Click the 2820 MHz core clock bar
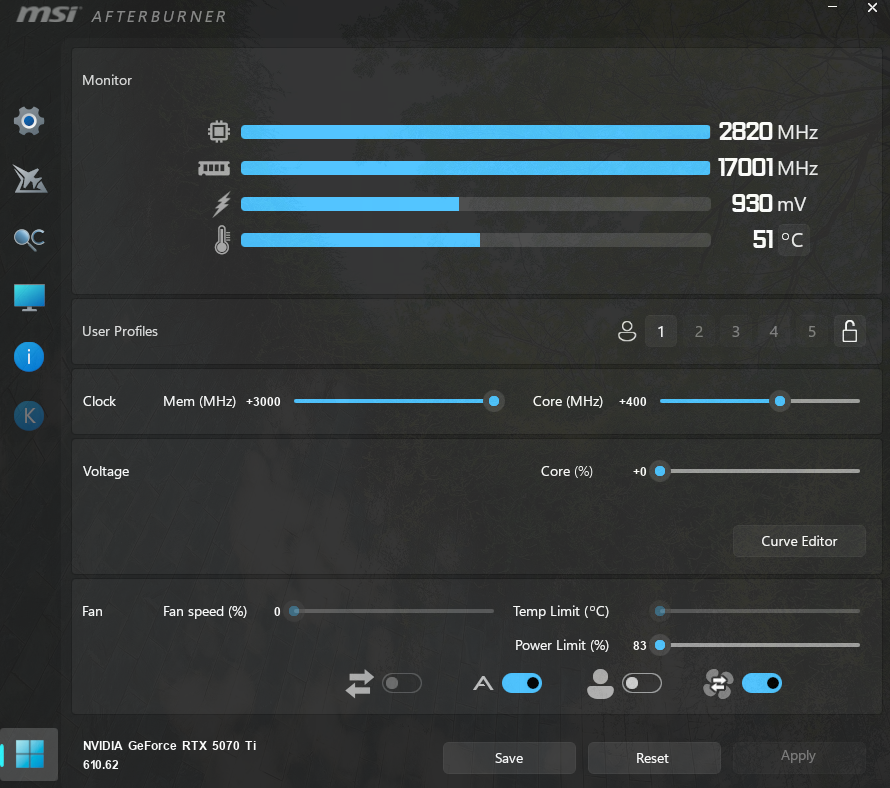 pyautogui.click(x=476, y=132)
